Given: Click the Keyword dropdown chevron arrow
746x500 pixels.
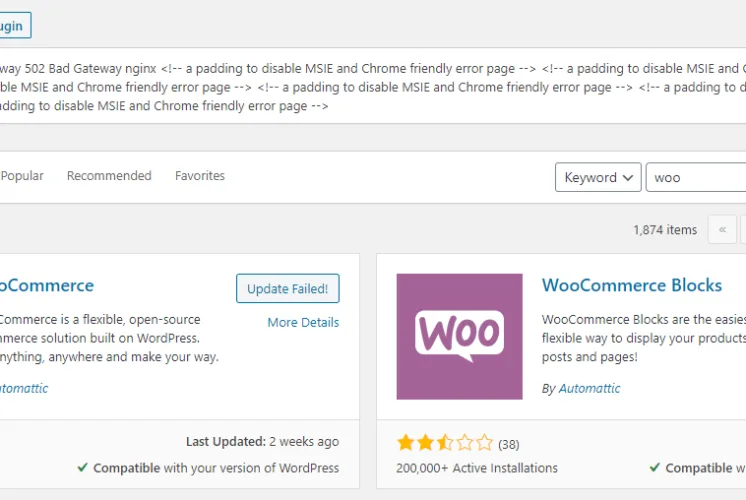Looking at the screenshot, I should click(628, 178).
